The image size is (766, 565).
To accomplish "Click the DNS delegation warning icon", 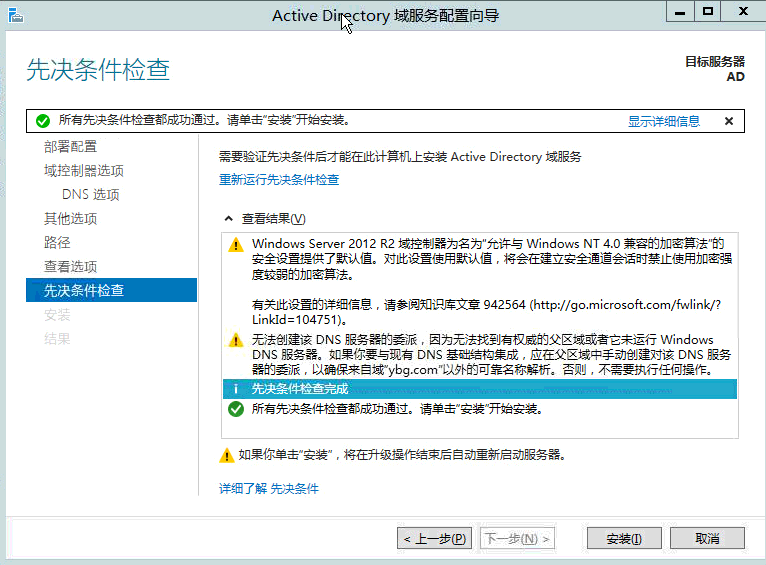I will [236, 341].
